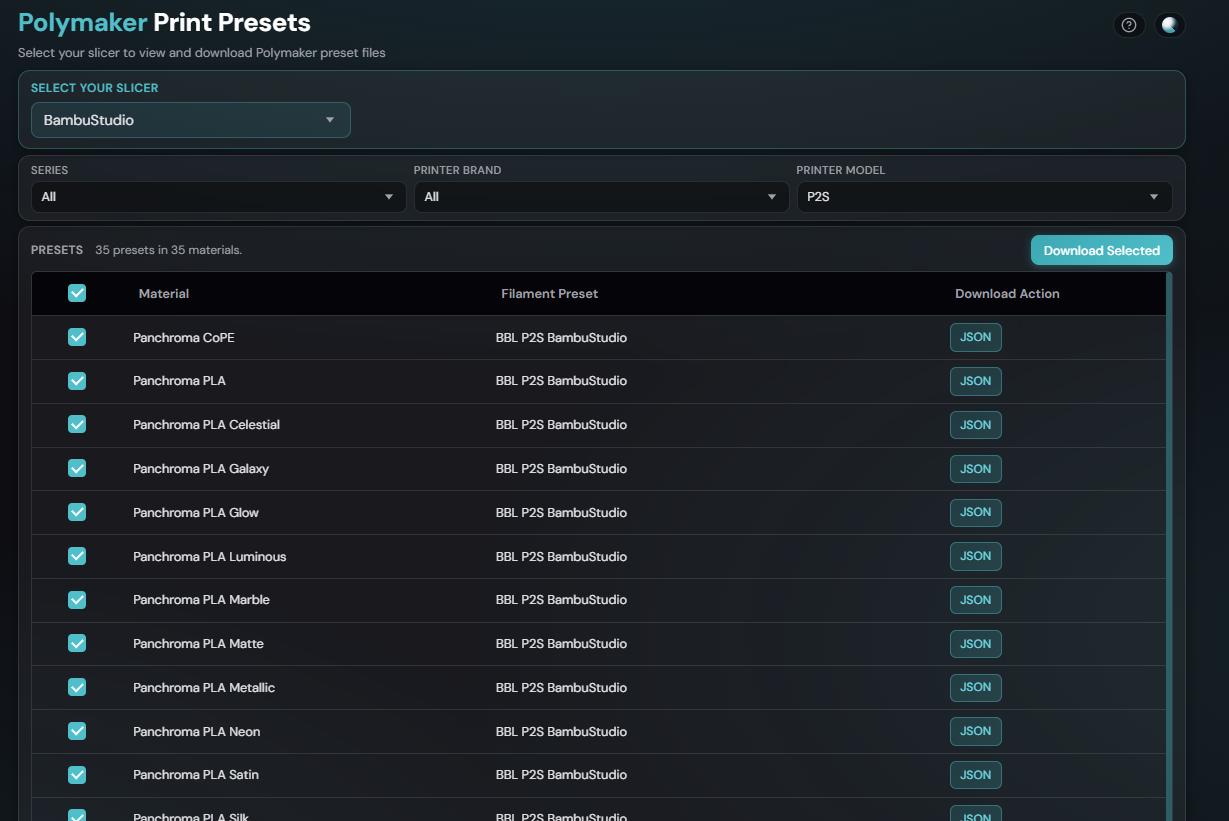Toggle the select-all header checkbox
Viewport: 1229px width, 821px height.
(x=77, y=293)
